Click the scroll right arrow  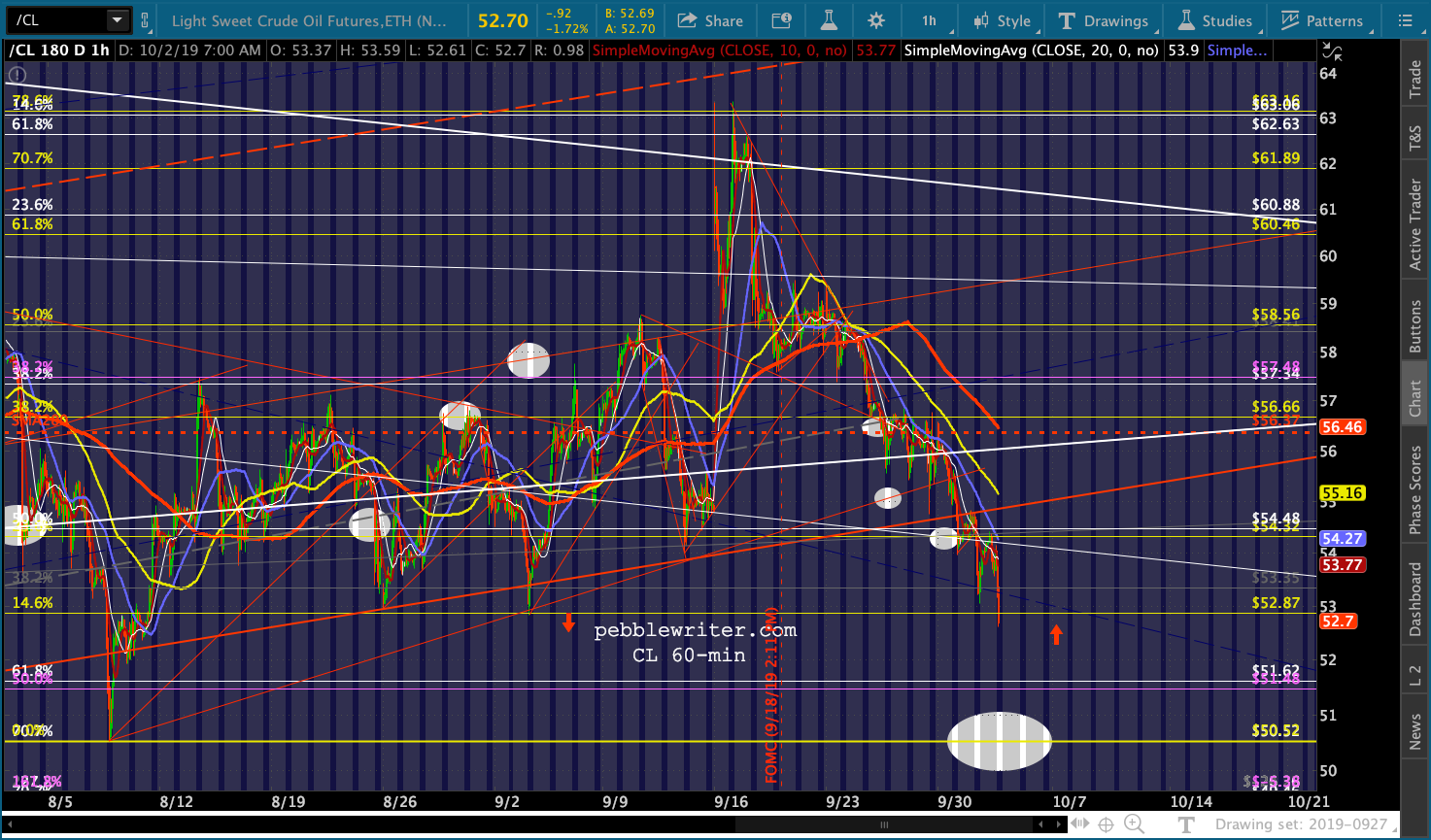[1059, 824]
